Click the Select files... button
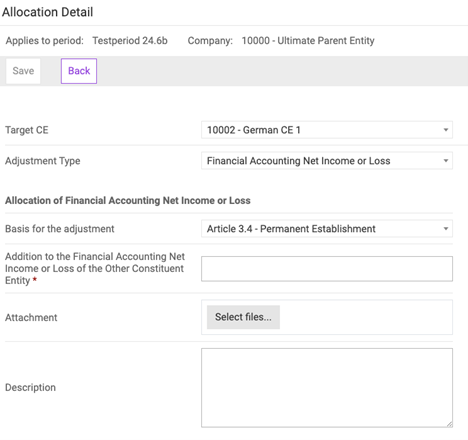 243,317
